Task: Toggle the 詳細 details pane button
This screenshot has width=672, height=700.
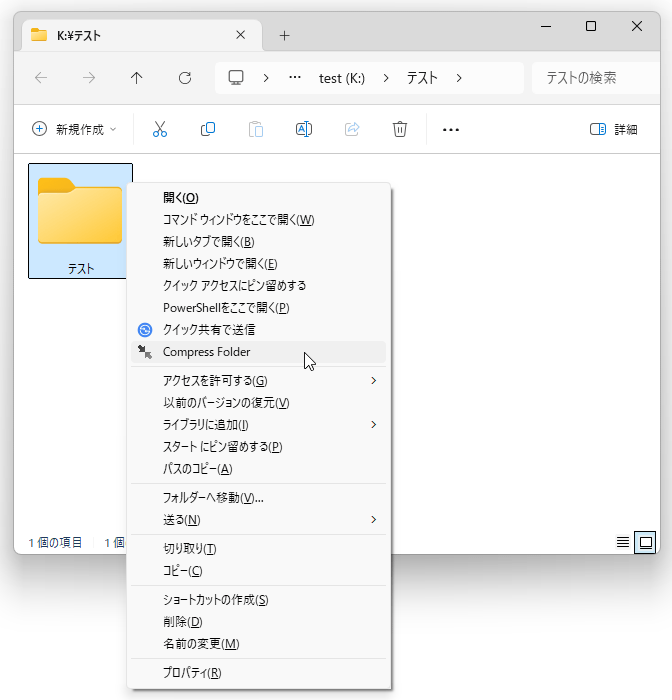Action: tap(614, 129)
